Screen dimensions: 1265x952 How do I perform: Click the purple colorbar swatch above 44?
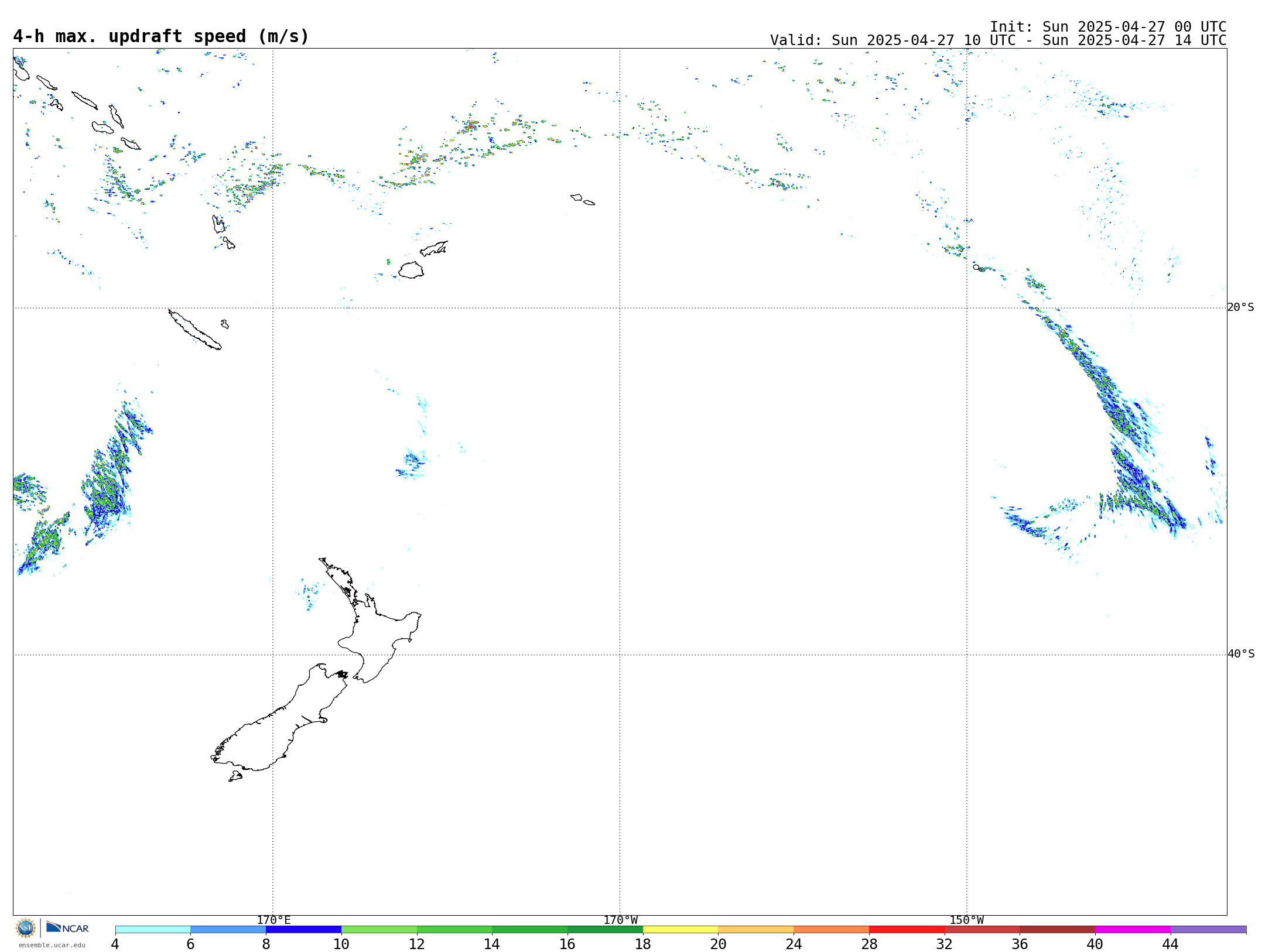1208,929
